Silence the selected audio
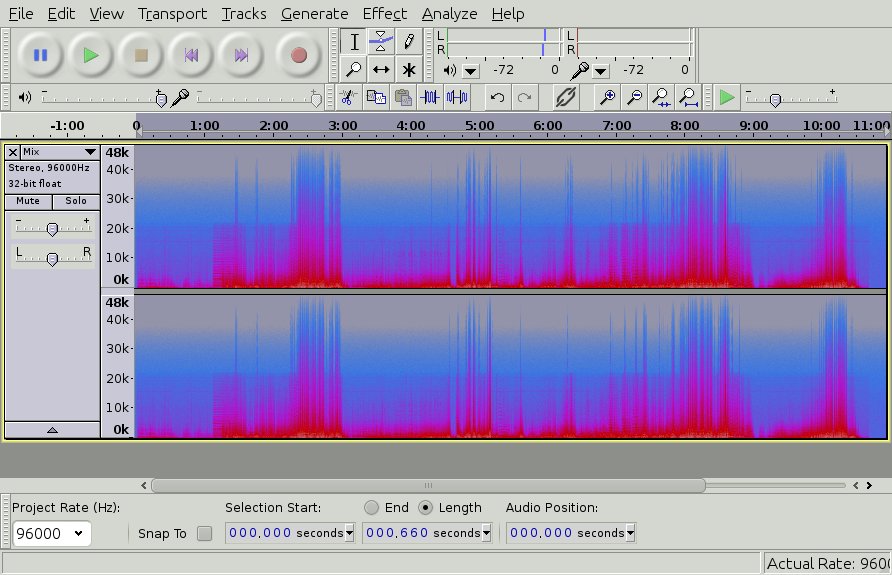This screenshot has width=892, height=575. [x=457, y=97]
